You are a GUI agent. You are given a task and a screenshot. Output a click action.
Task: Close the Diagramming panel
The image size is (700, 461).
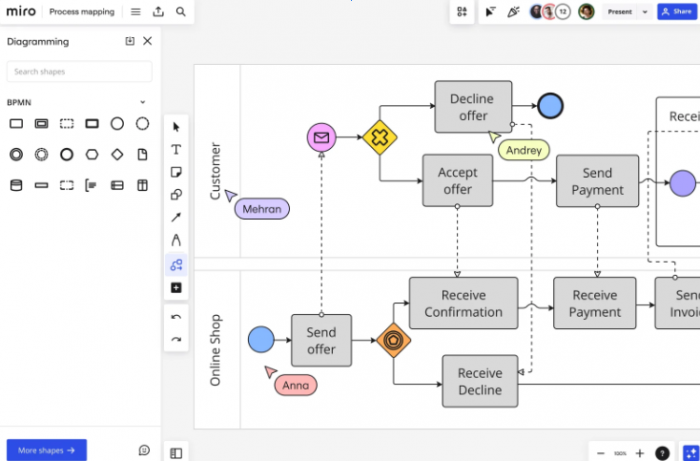click(147, 42)
